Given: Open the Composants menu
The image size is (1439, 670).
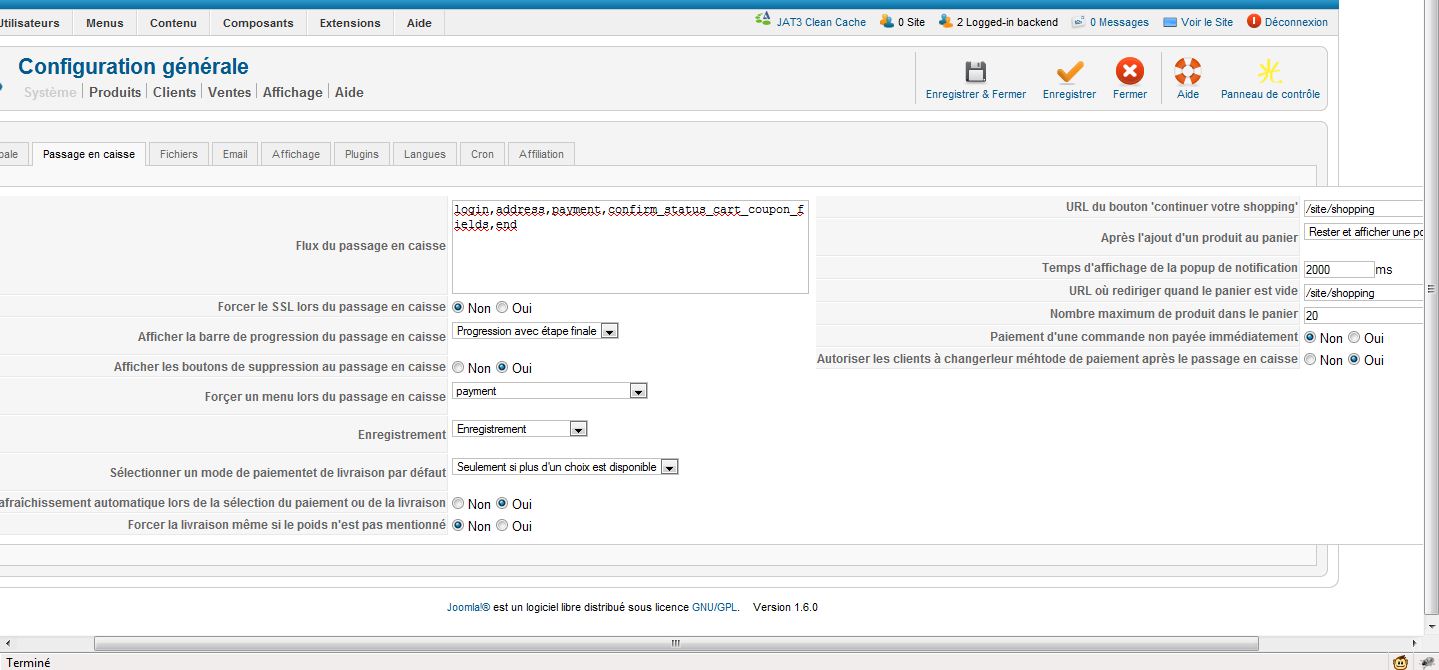Looking at the screenshot, I should 259,23.
